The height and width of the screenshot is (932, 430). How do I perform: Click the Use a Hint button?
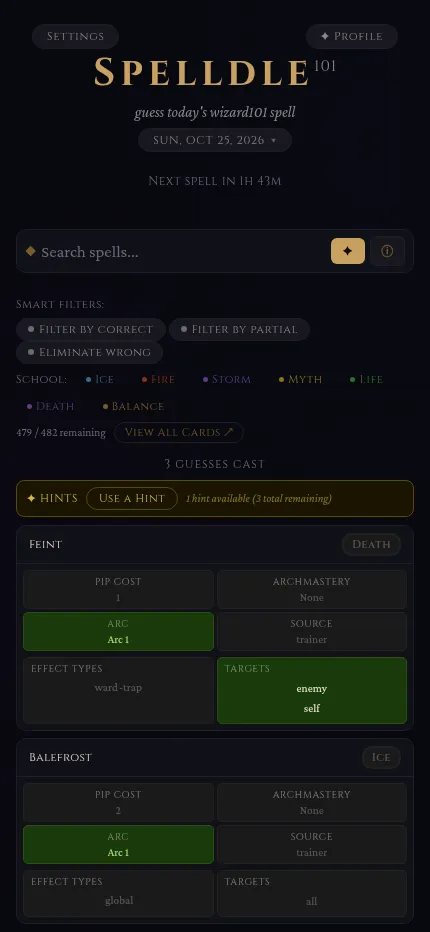click(x=132, y=498)
